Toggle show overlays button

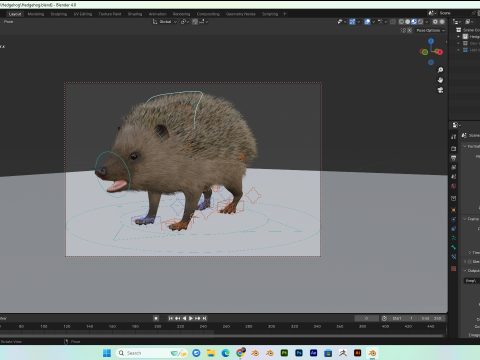(x=367, y=22)
